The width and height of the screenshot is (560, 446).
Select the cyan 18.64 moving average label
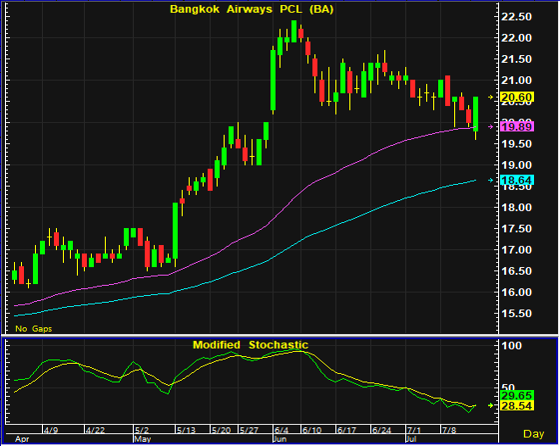(517, 180)
